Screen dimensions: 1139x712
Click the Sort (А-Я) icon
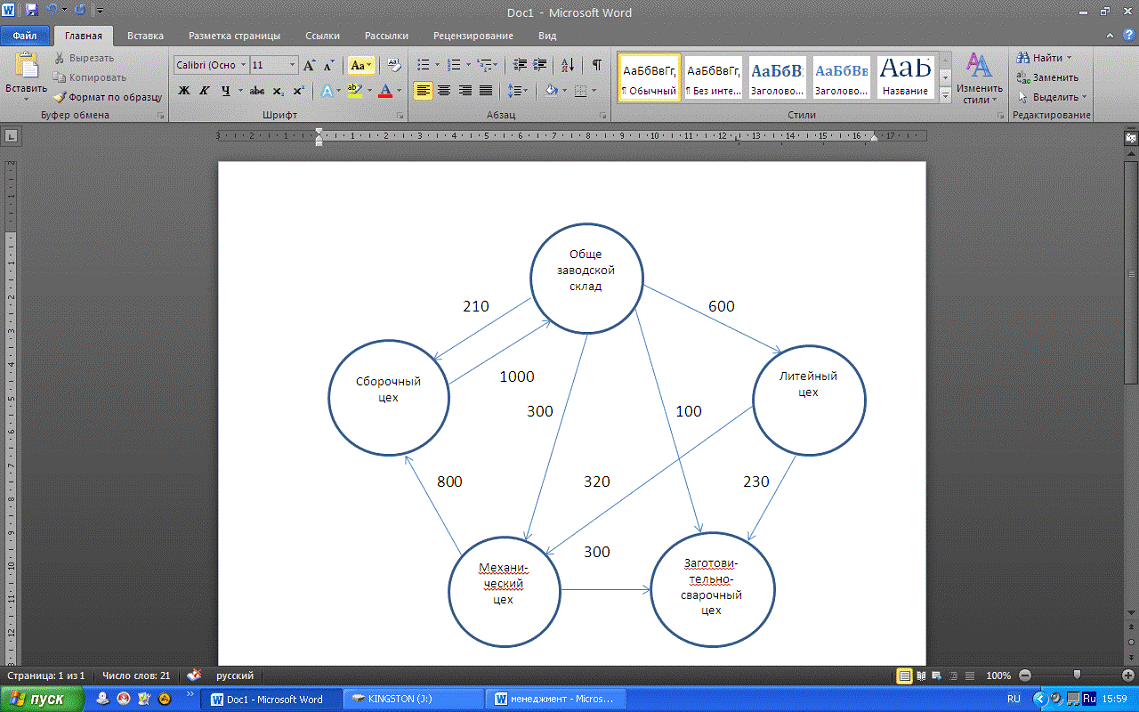pyautogui.click(x=567, y=65)
